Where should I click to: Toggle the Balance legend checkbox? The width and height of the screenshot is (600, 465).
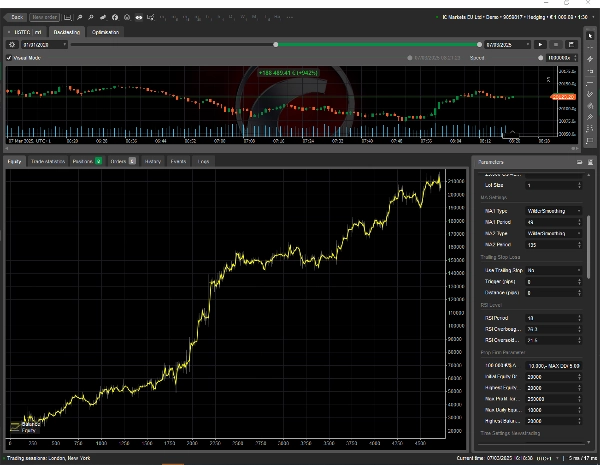17,423
